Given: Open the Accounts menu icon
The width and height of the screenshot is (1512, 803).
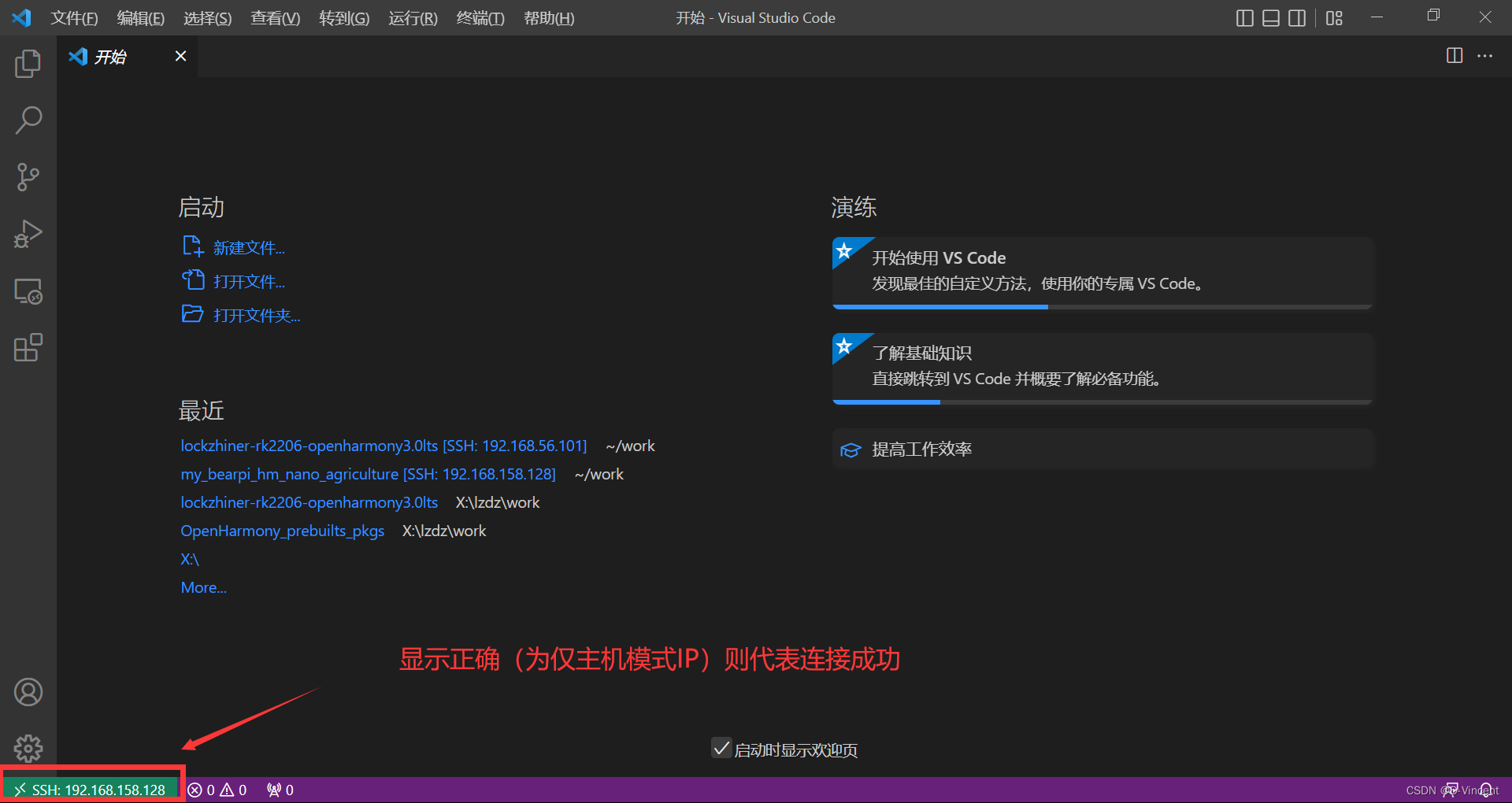Looking at the screenshot, I should tap(28, 692).
